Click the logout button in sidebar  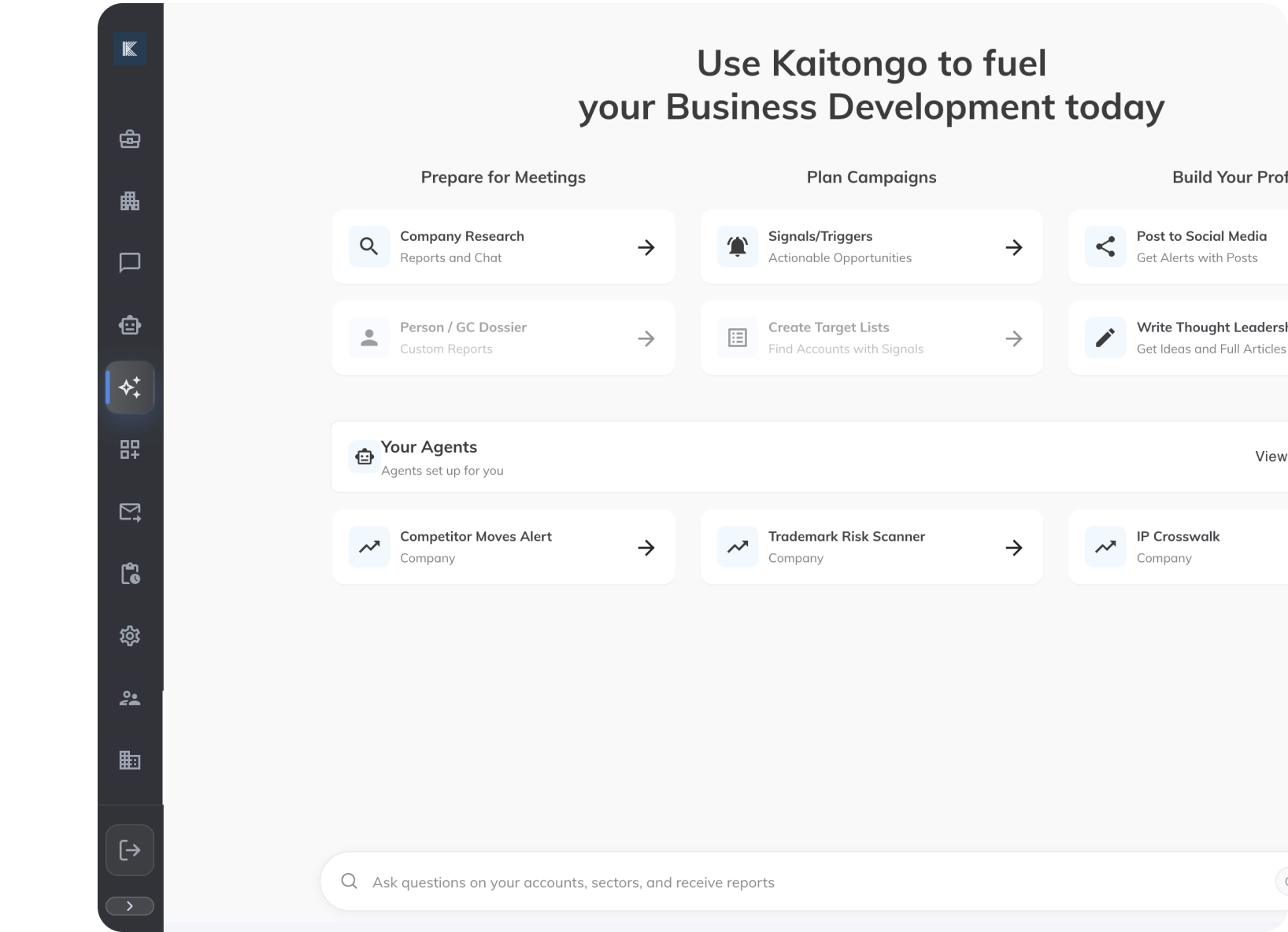(130, 850)
